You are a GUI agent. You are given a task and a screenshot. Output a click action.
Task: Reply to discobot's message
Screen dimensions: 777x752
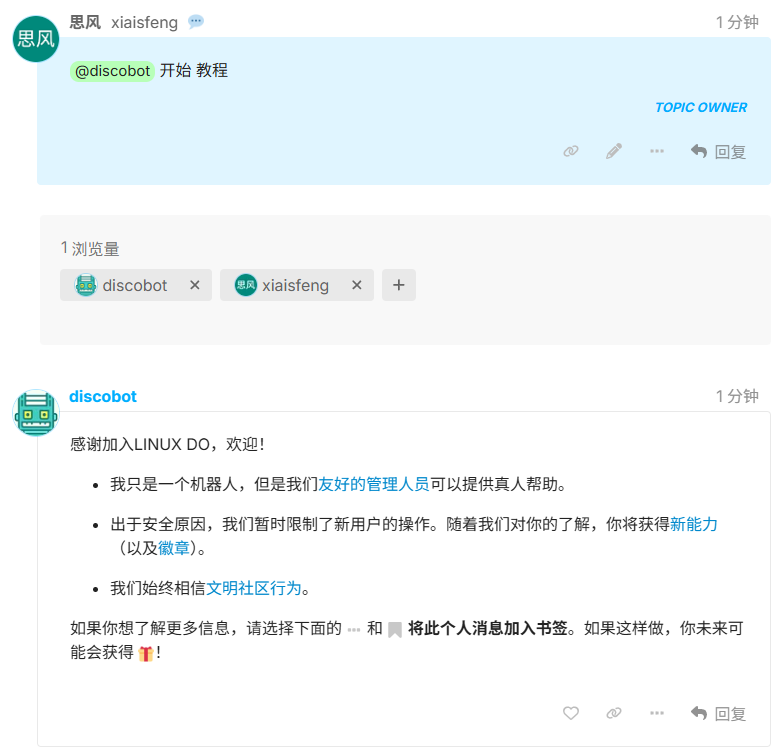(719, 714)
